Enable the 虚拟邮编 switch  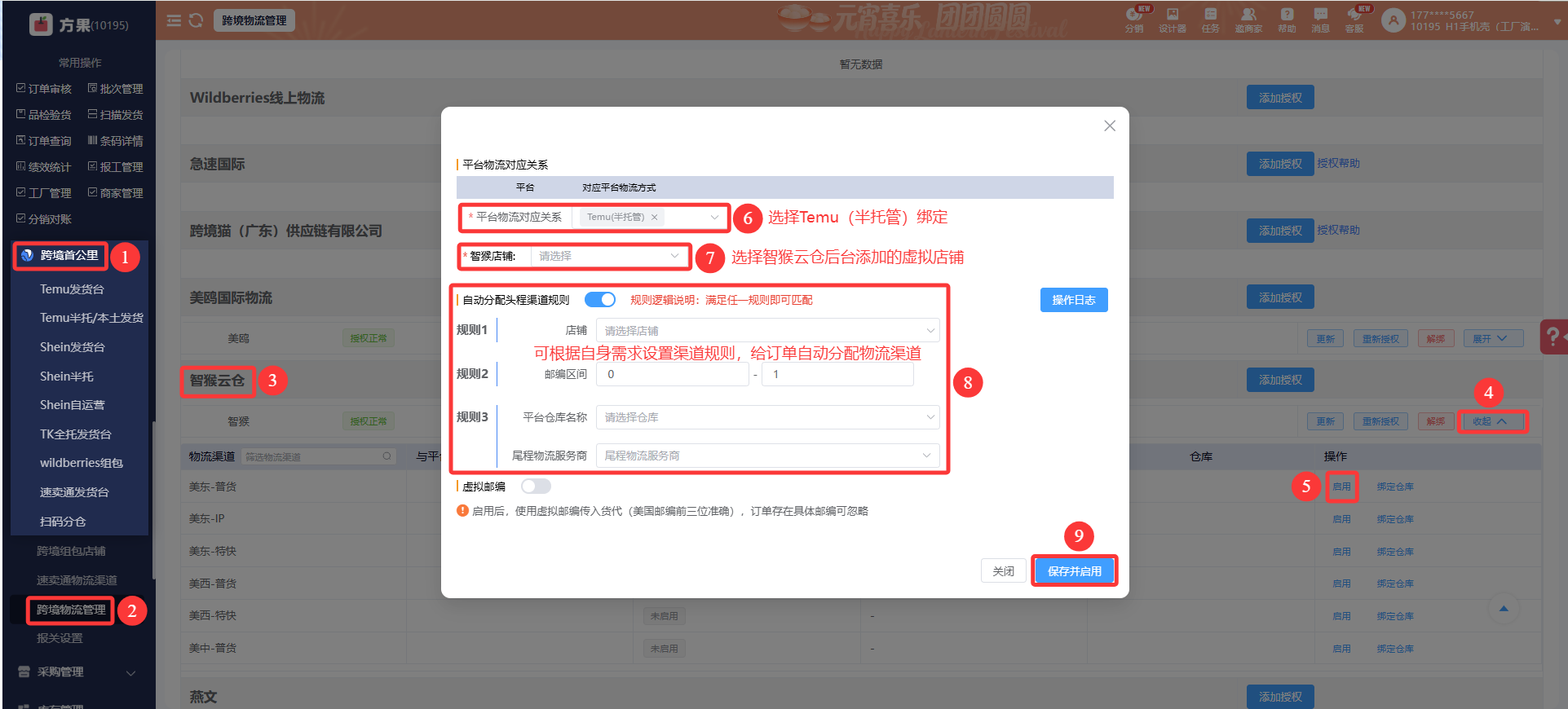(536, 487)
